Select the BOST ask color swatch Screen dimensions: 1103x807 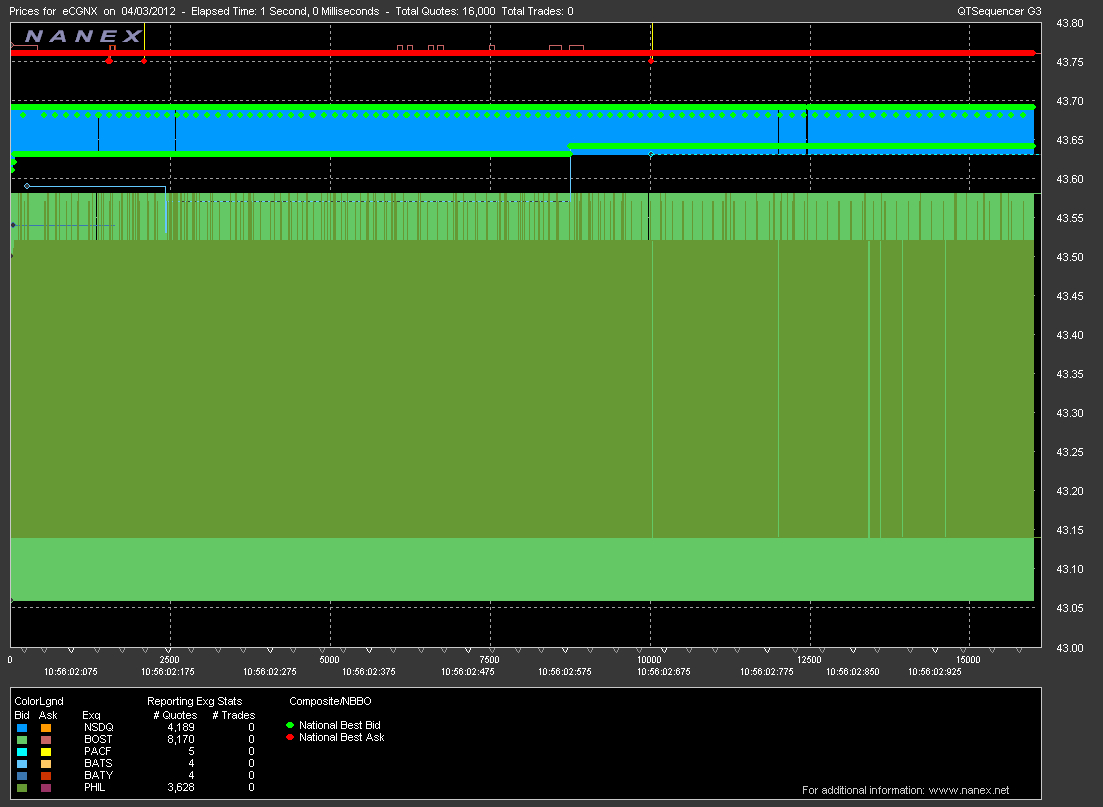coord(46,739)
